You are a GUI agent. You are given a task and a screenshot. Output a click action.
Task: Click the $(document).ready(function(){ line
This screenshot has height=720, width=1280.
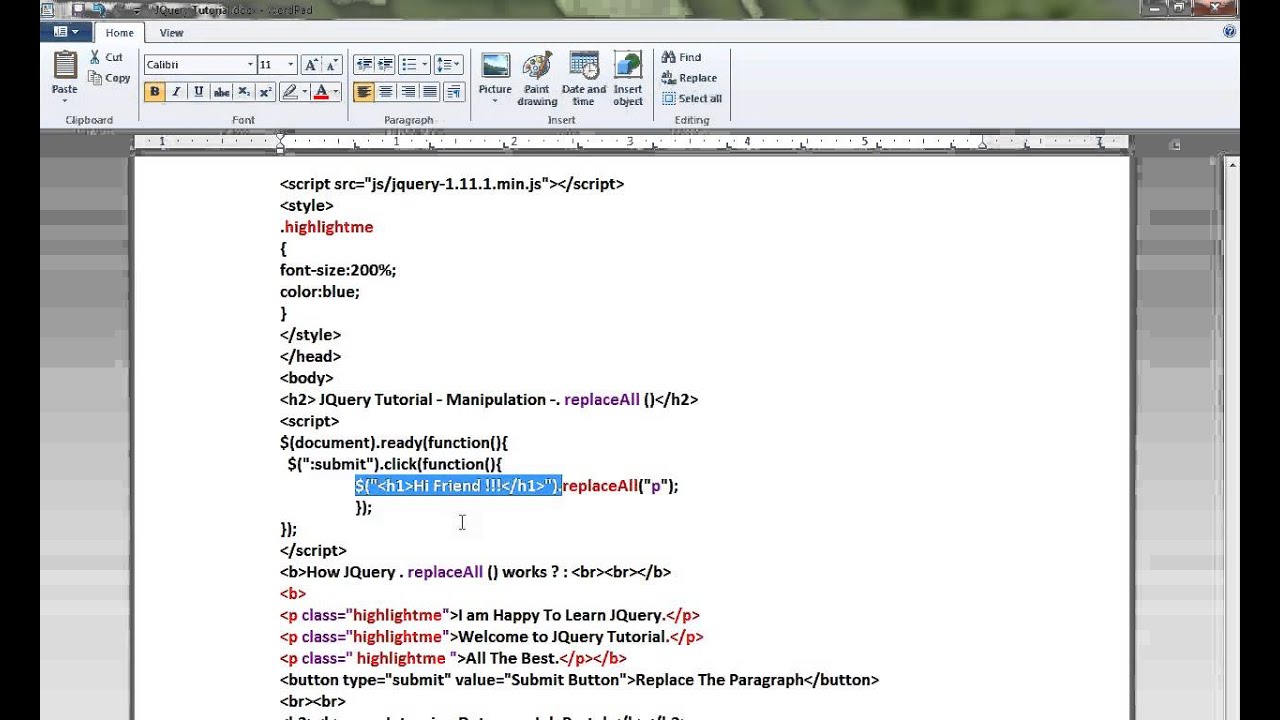click(394, 443)
